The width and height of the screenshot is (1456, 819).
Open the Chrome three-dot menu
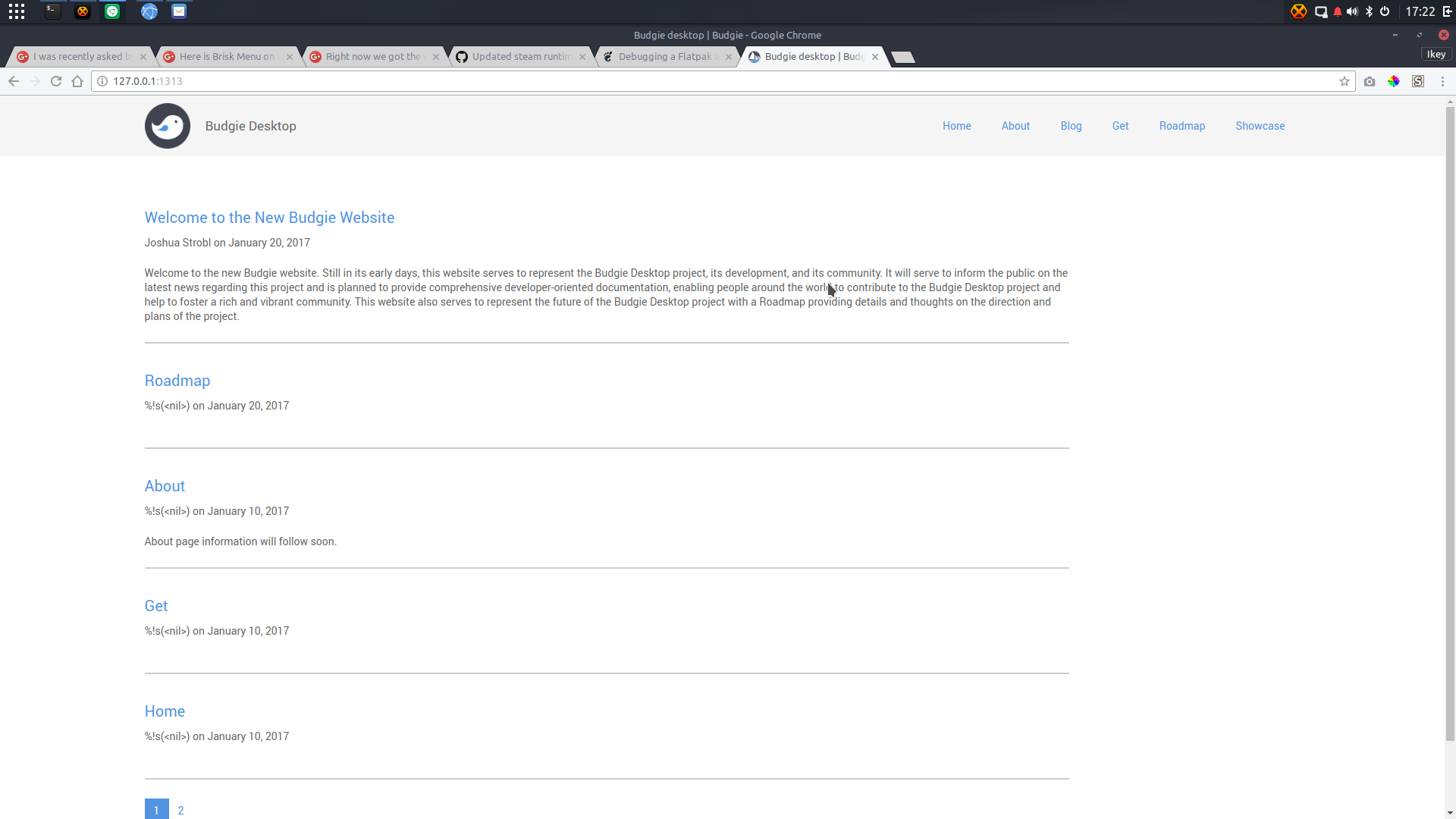[x=1442, y=81]
